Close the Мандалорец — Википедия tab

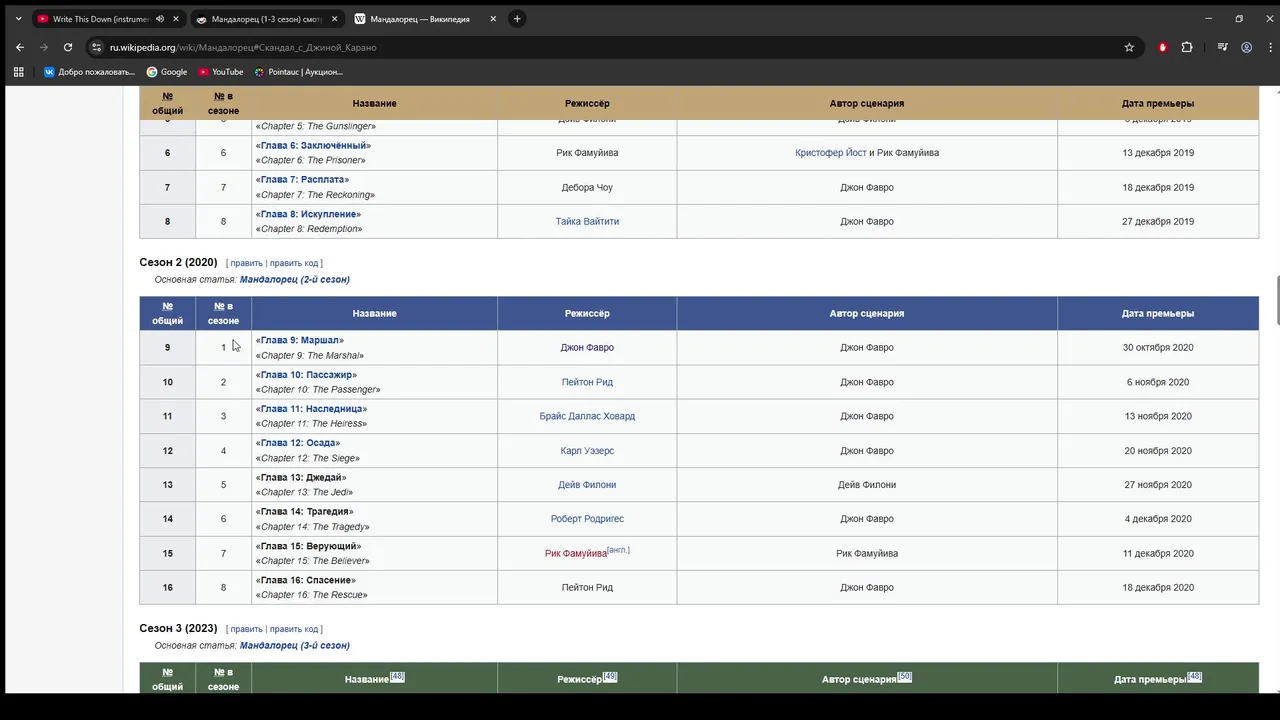(493, 19)
